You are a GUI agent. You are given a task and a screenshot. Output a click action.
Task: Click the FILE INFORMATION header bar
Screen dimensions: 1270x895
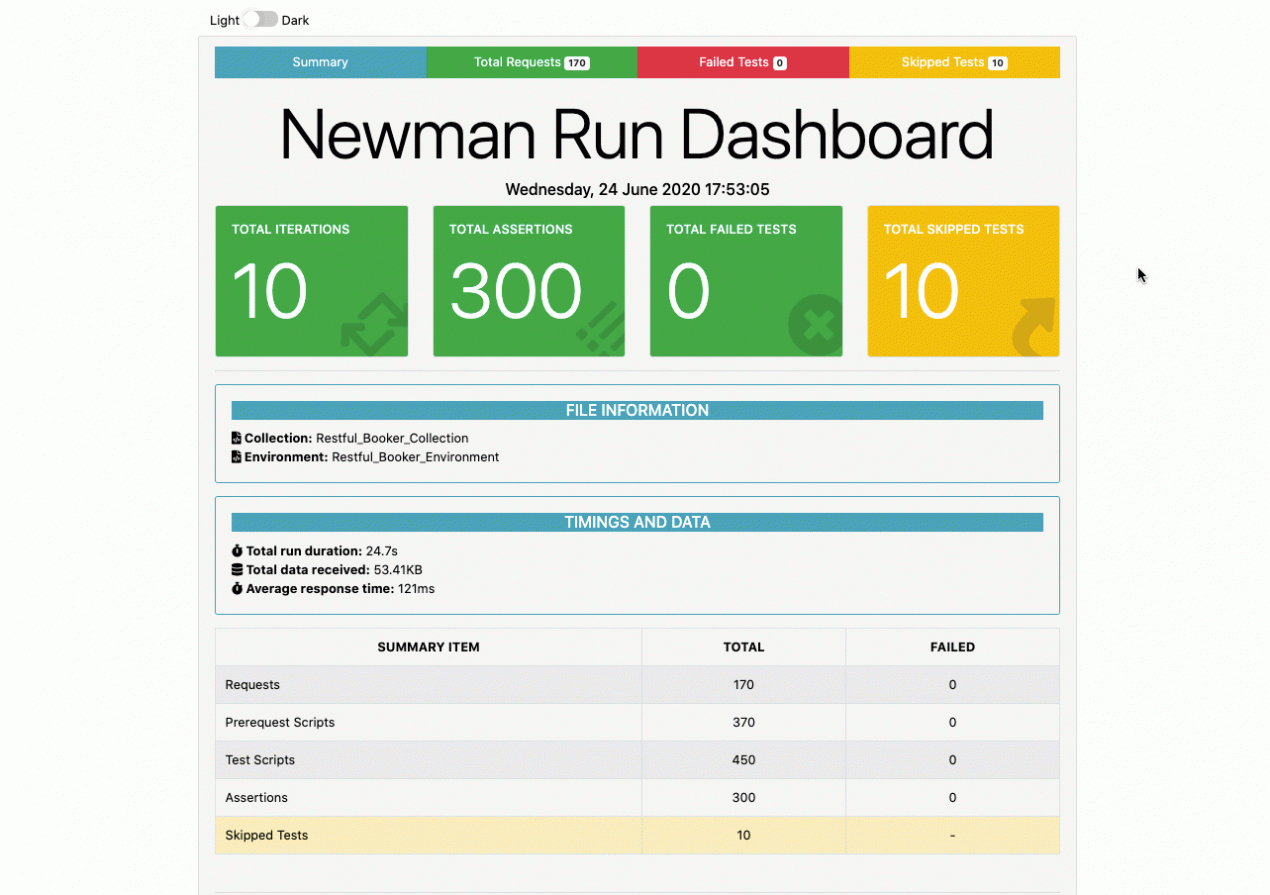(637, 410)
